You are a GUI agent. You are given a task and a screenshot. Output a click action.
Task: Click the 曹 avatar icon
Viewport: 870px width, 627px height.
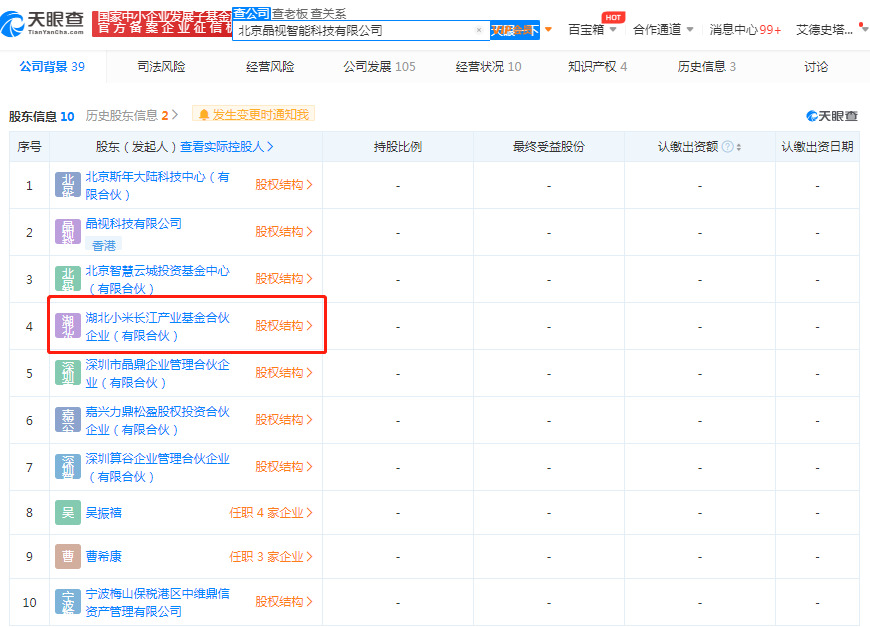[x=68, y=557]
